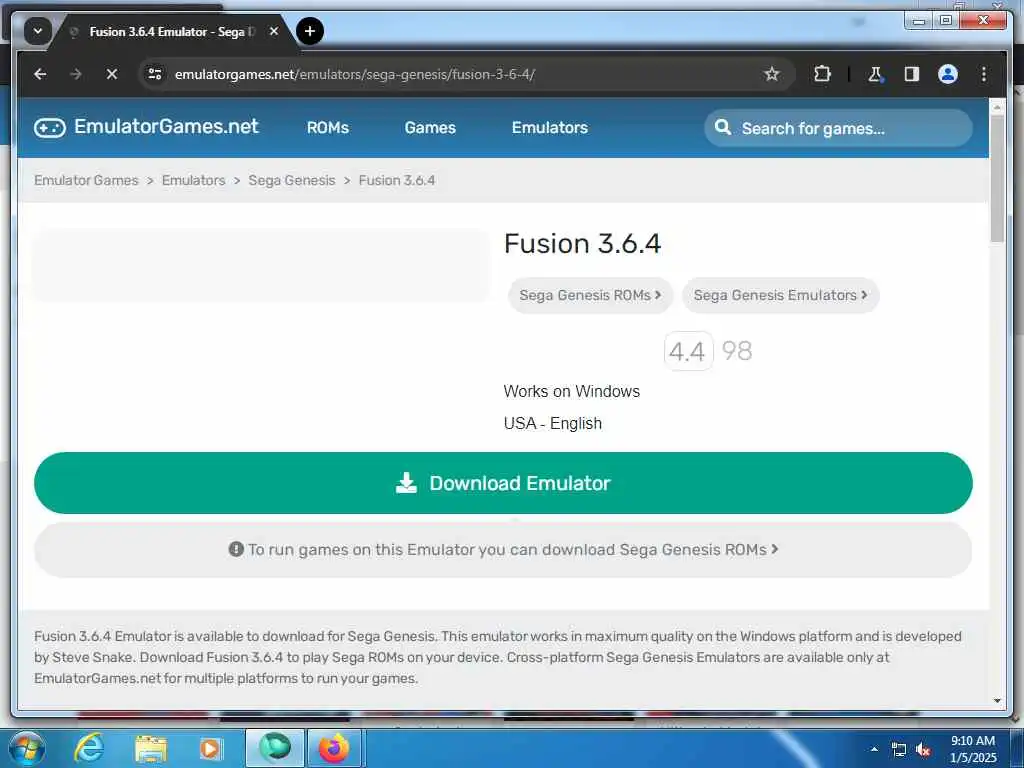This screenshot has width=1024, height=768.
Task: Follow Emulator Games breadcrumb link
Action: coord(86,180)
